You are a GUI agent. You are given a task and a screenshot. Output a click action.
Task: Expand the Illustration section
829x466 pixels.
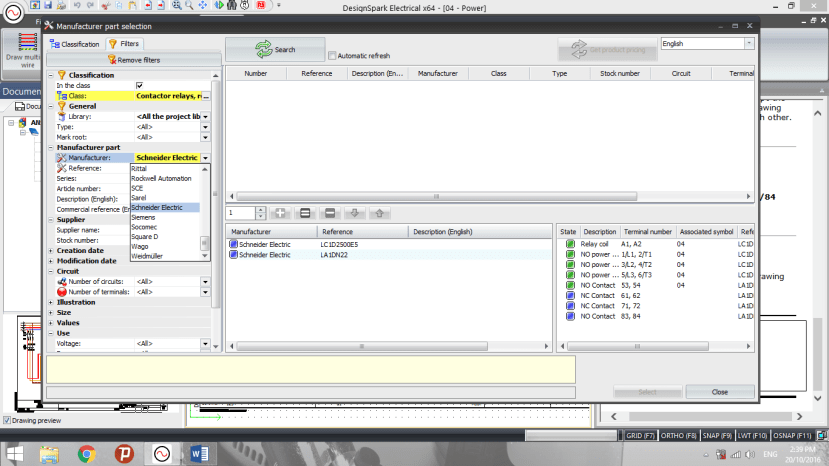(51, 302)
